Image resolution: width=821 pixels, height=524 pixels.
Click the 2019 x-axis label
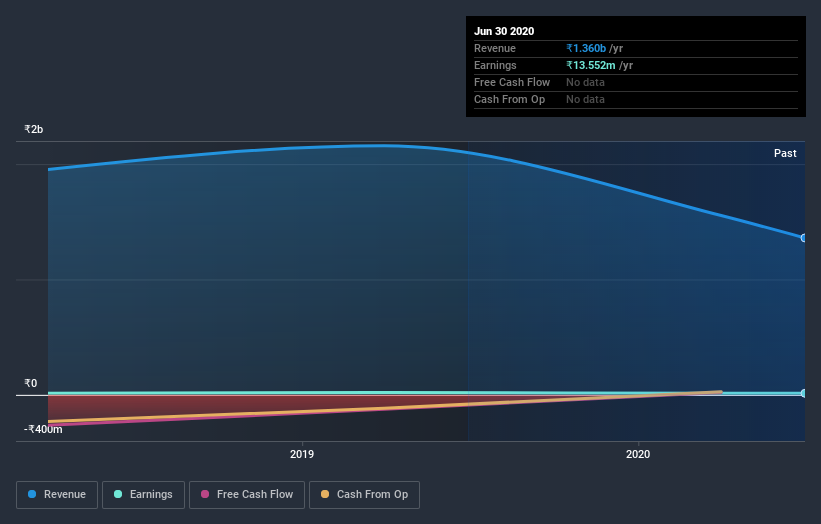[302, 454]
